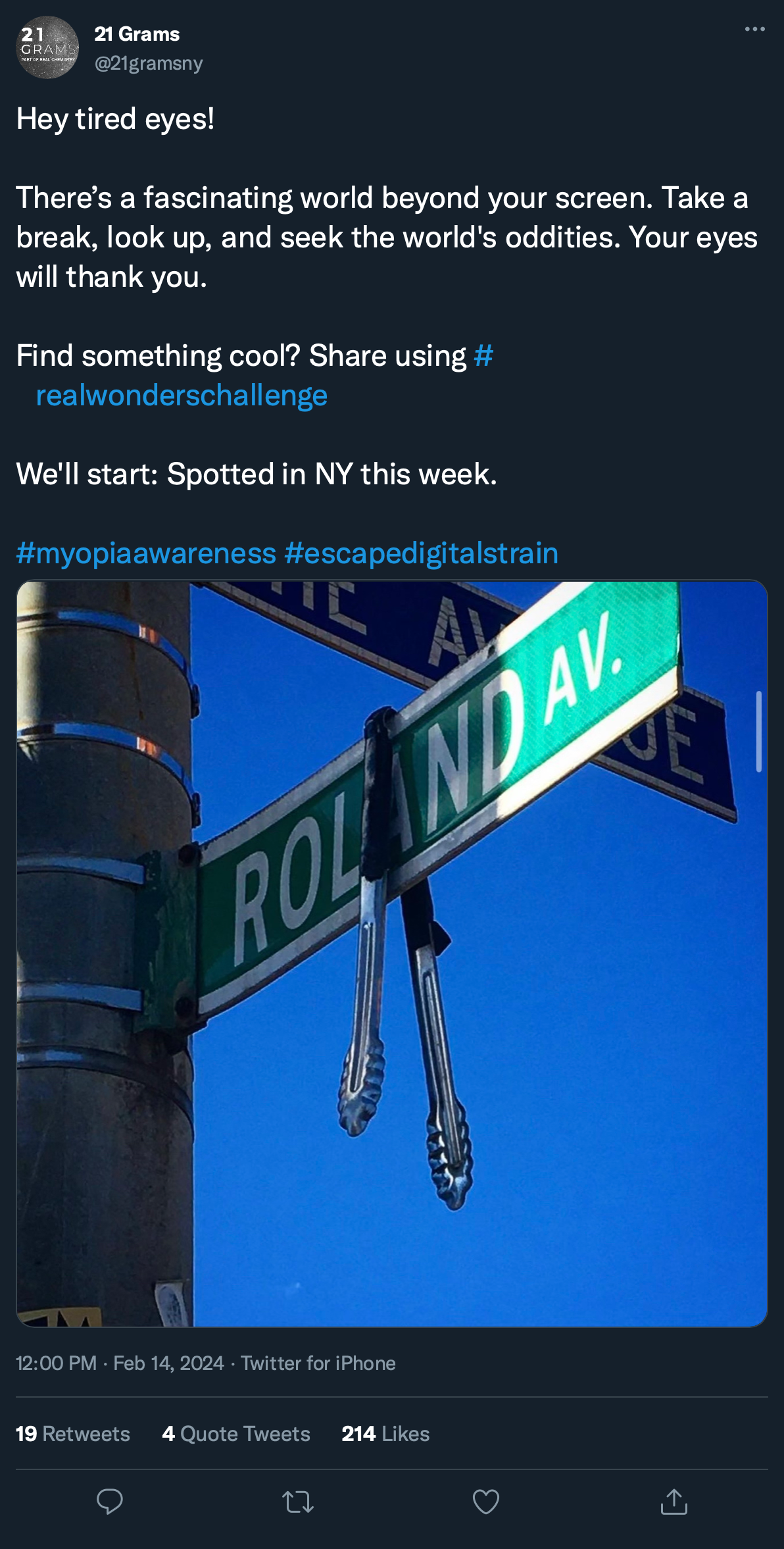Like the tweet with the heart icon
Viewport: 784px width, 1549px height.
486,1502
